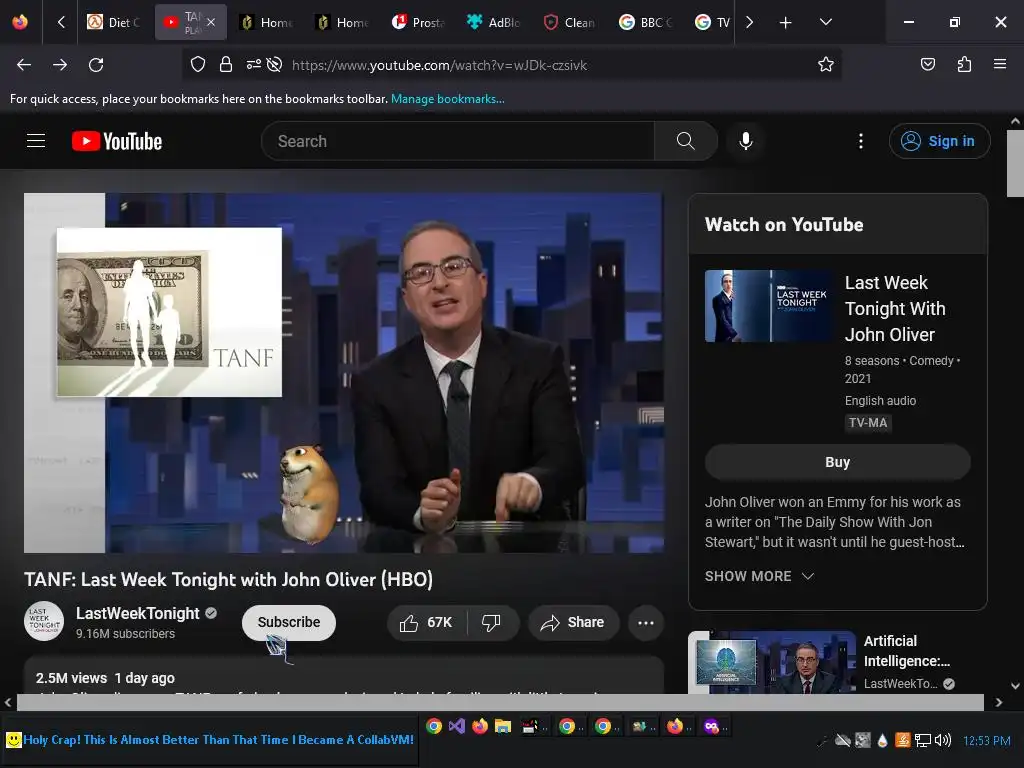Click the video description box with 2.5M views
Screen dimensions: 1024x768
(x=344, y=676)
